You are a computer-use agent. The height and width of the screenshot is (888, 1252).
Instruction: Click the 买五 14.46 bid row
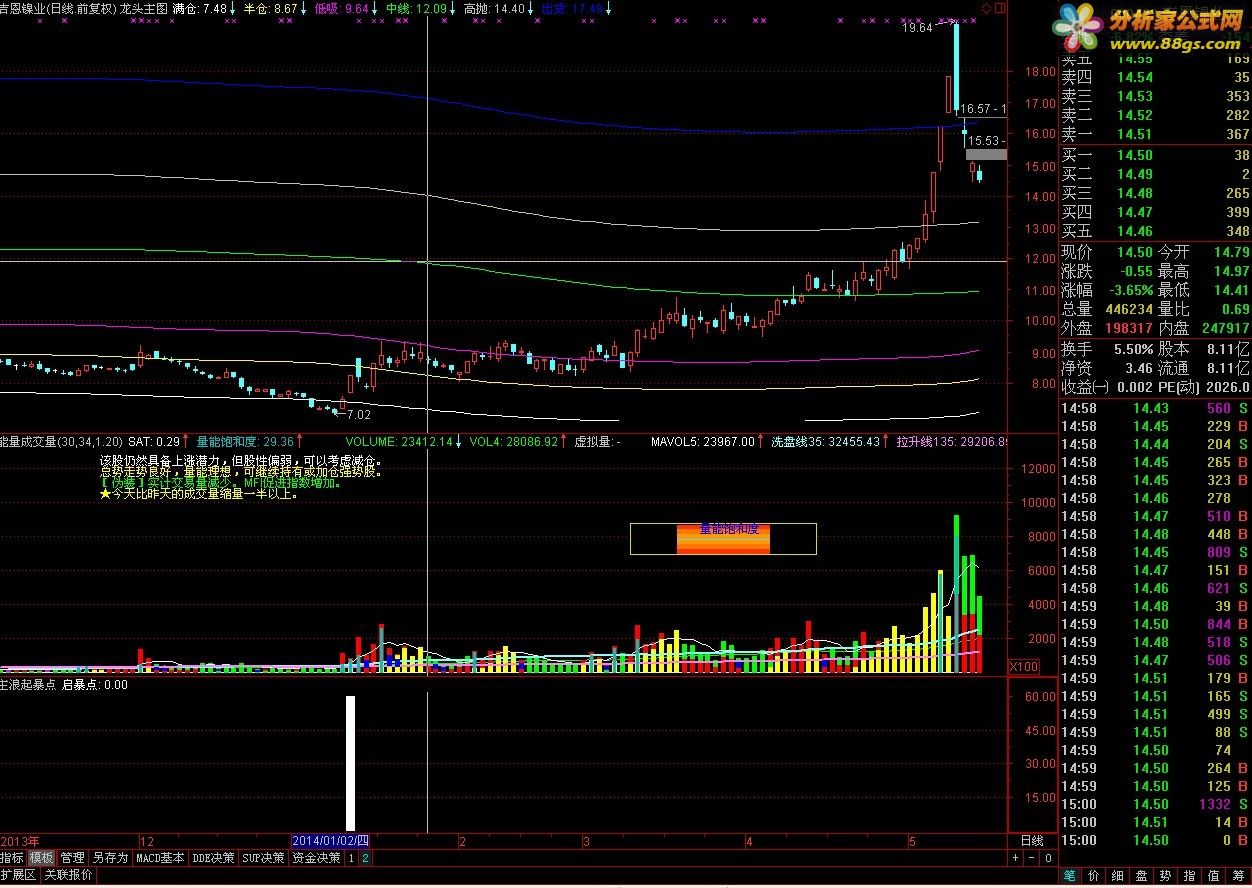click(1155, 231)
